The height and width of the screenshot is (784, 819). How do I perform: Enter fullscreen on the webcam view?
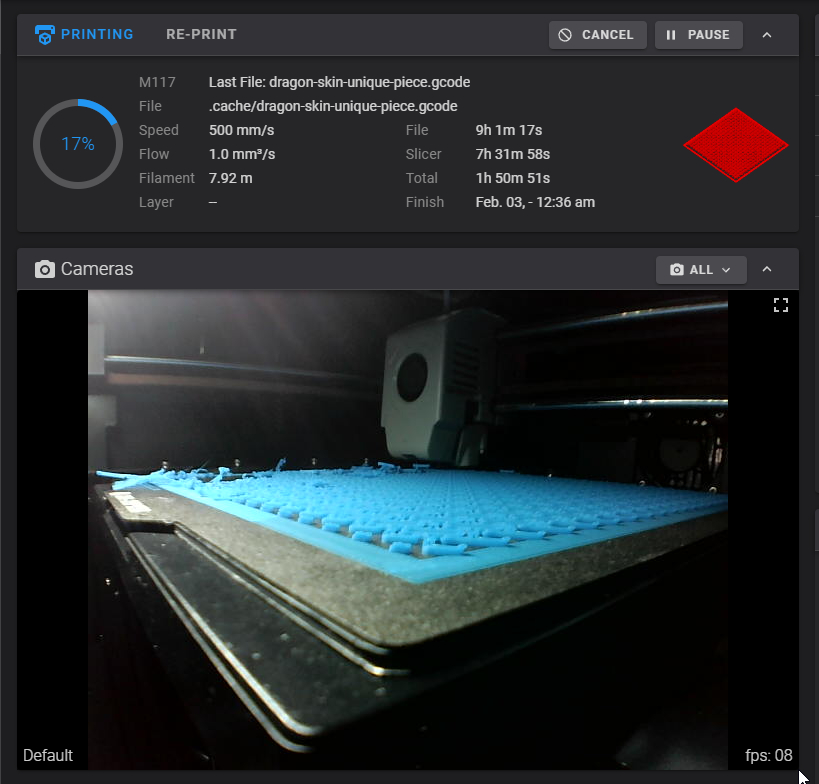pos(781,306)
